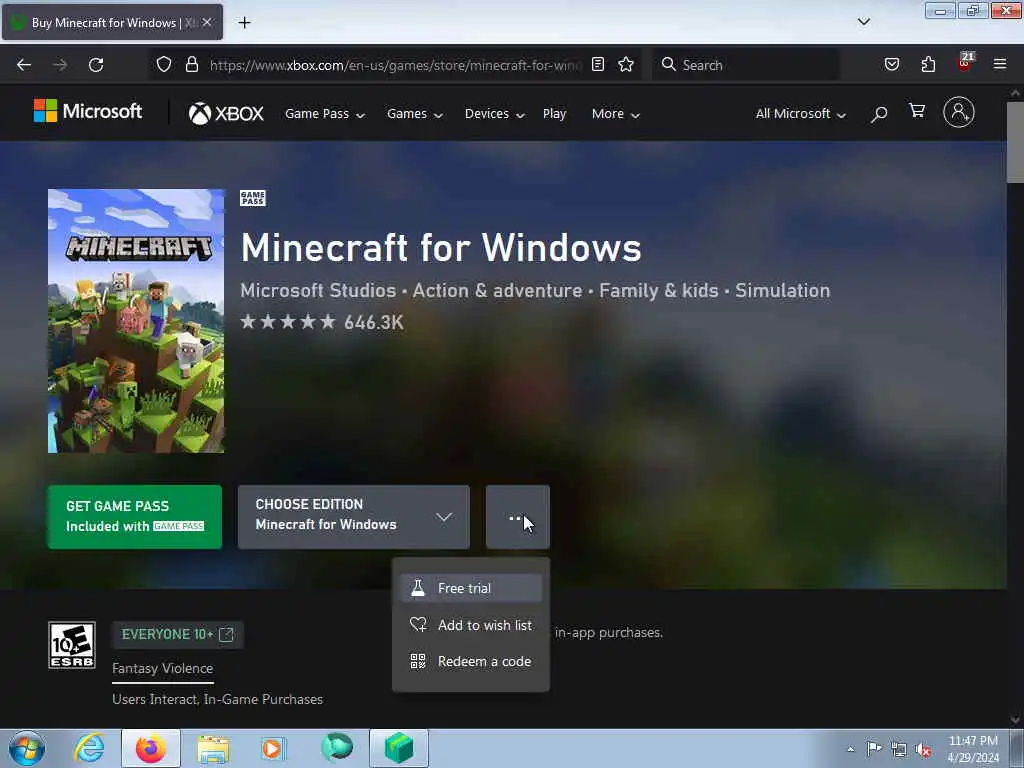Expand the All Microsoft menu
Image resolution: width=1024 pixels, height=768 pixels.
801,114
